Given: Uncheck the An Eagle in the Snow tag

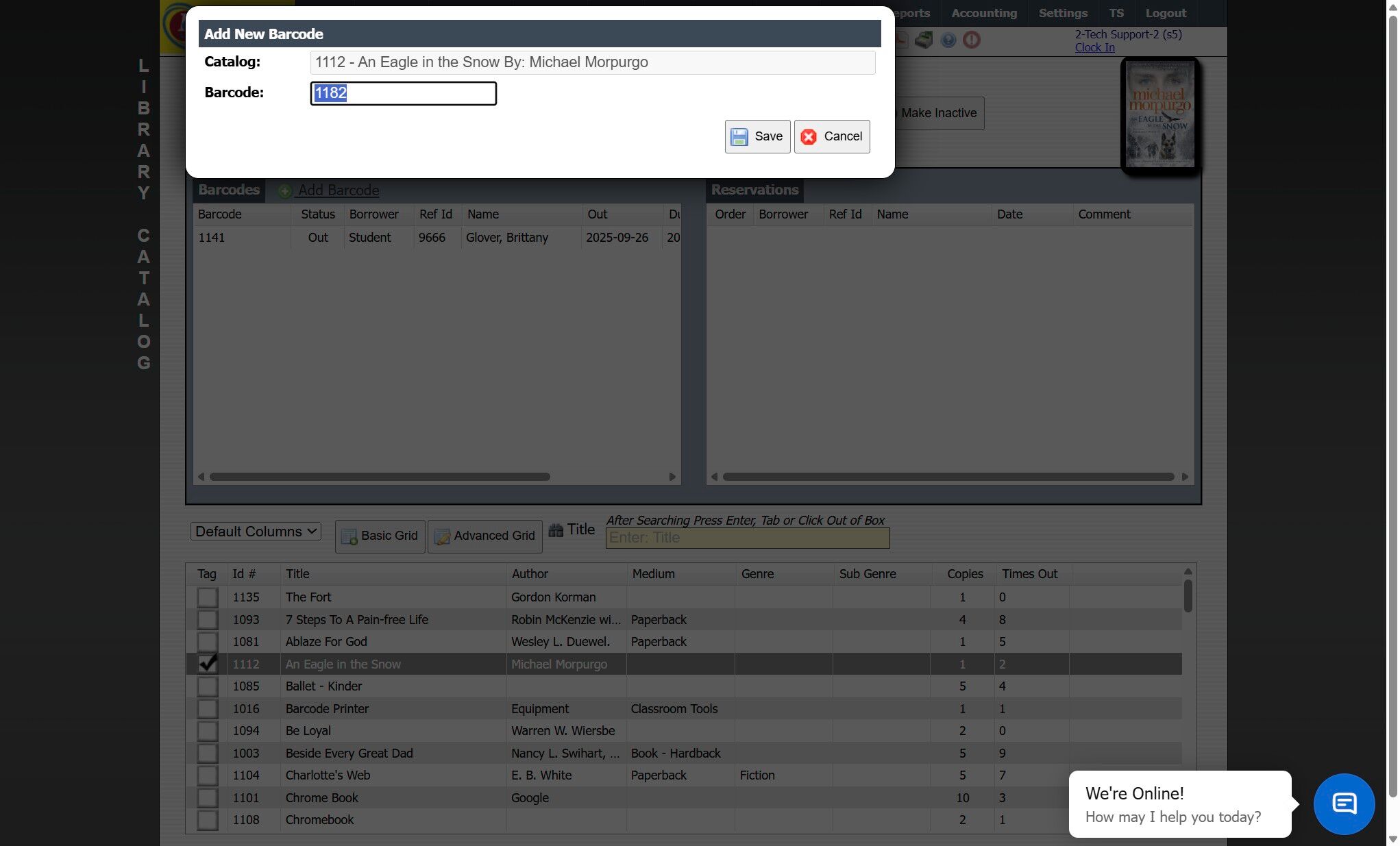Looking at the screenshot, I should click(x=207, y=664).
